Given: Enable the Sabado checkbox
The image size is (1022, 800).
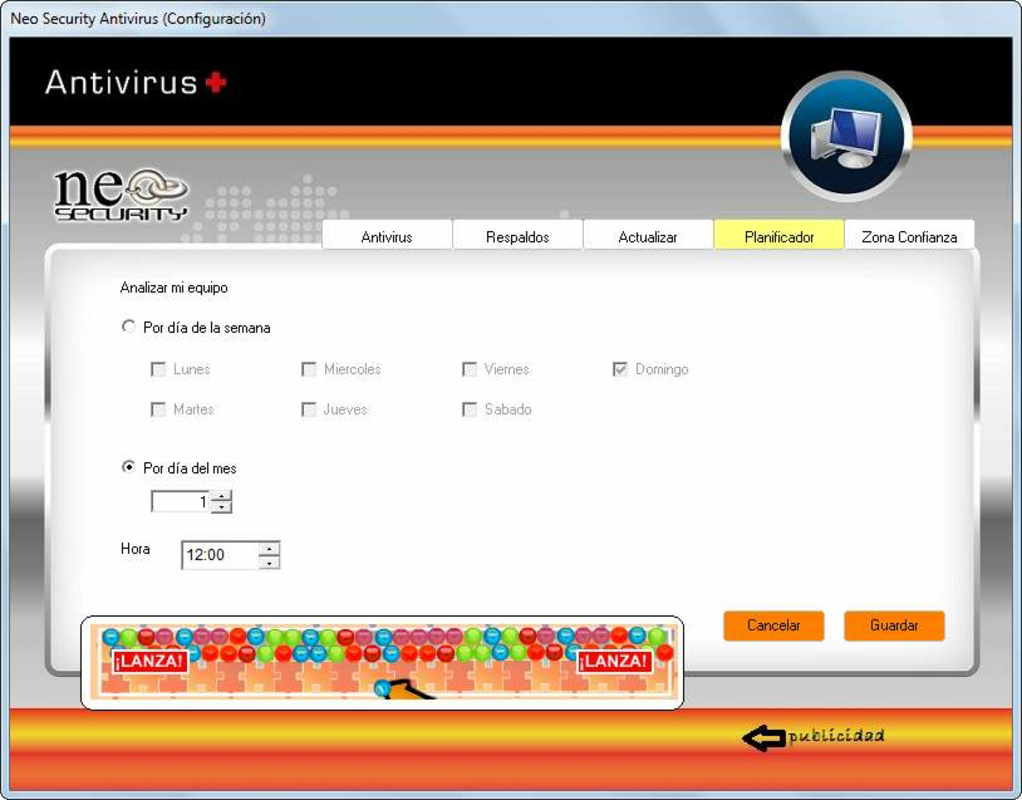Looking at the screenshot, I should (x=469, y=409).
